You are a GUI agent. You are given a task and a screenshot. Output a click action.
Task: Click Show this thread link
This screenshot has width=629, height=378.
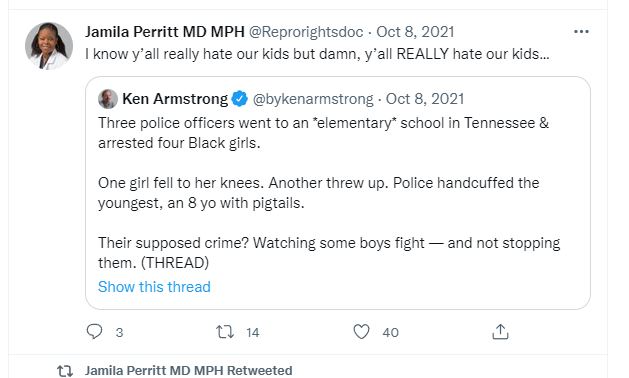click(x=154, y=287)
